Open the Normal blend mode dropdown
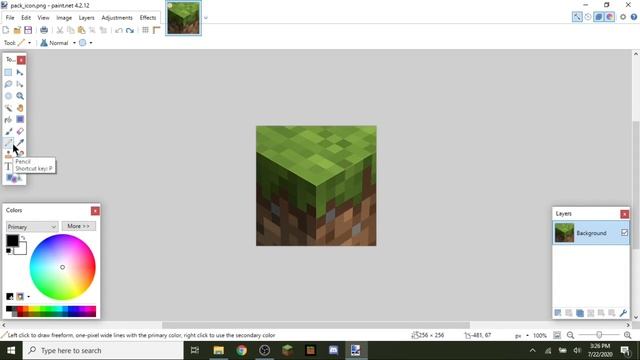 (x=74, y=43)
